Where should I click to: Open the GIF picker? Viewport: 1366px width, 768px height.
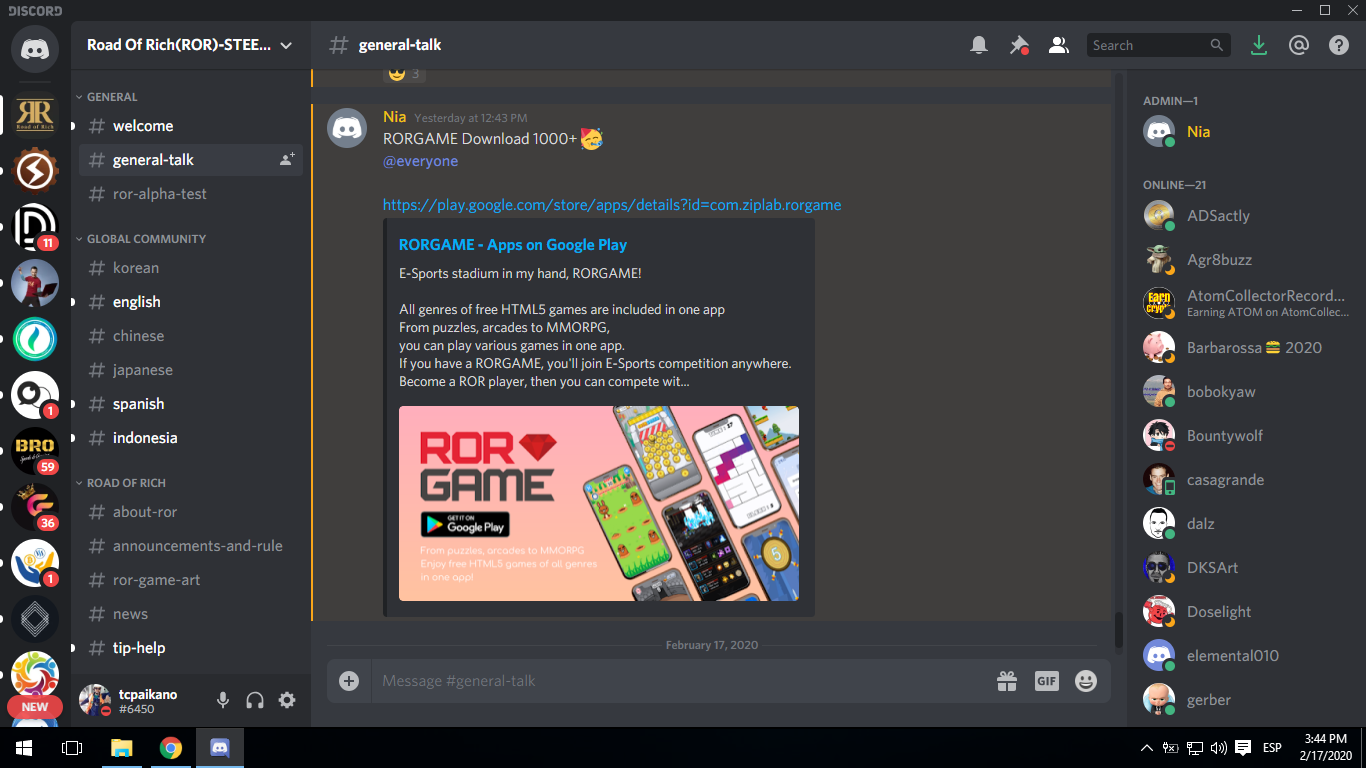tap(1046, 681)
